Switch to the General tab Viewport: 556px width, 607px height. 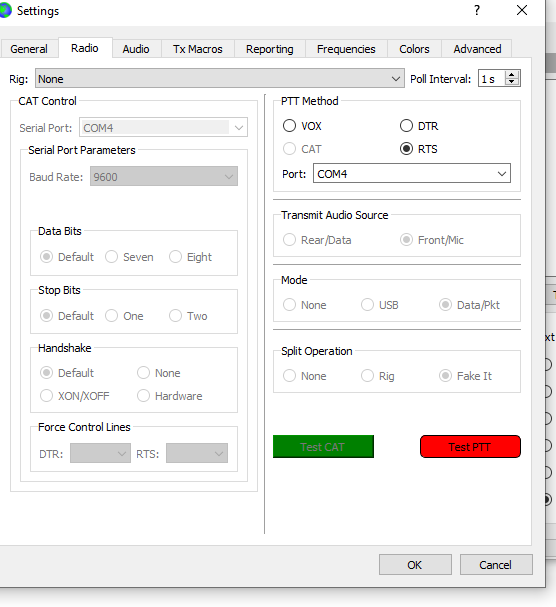(x=29, y=49)
